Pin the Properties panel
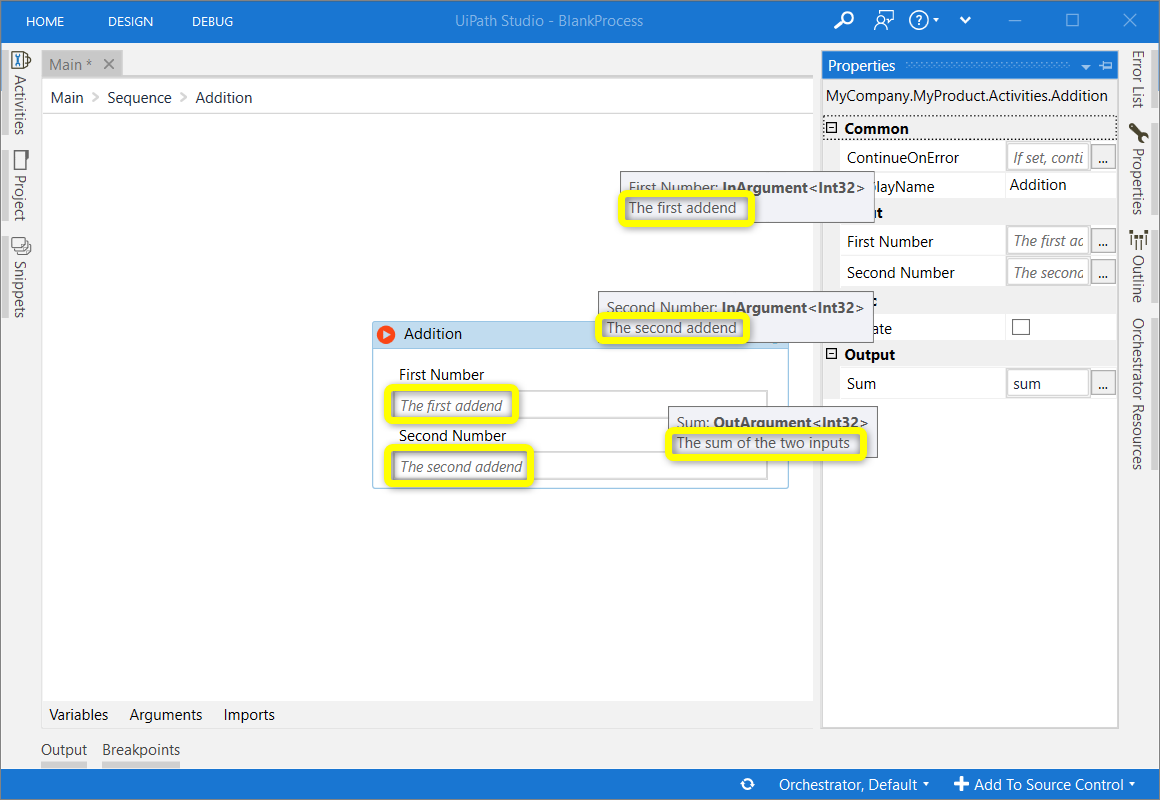This screenshot has width=1160, height=800. [1106, 65]
